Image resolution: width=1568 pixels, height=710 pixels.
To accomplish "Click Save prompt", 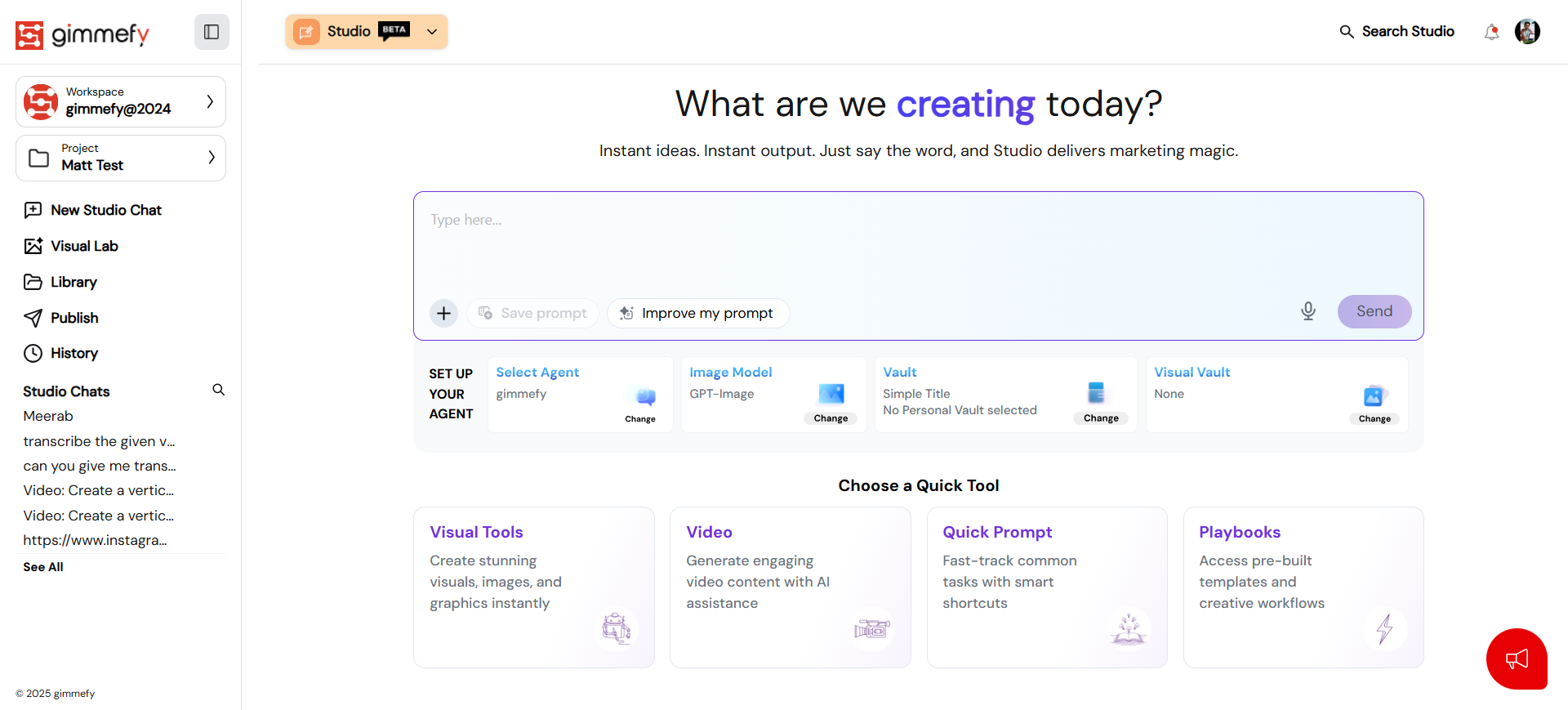I will click(x=533, y=313).
